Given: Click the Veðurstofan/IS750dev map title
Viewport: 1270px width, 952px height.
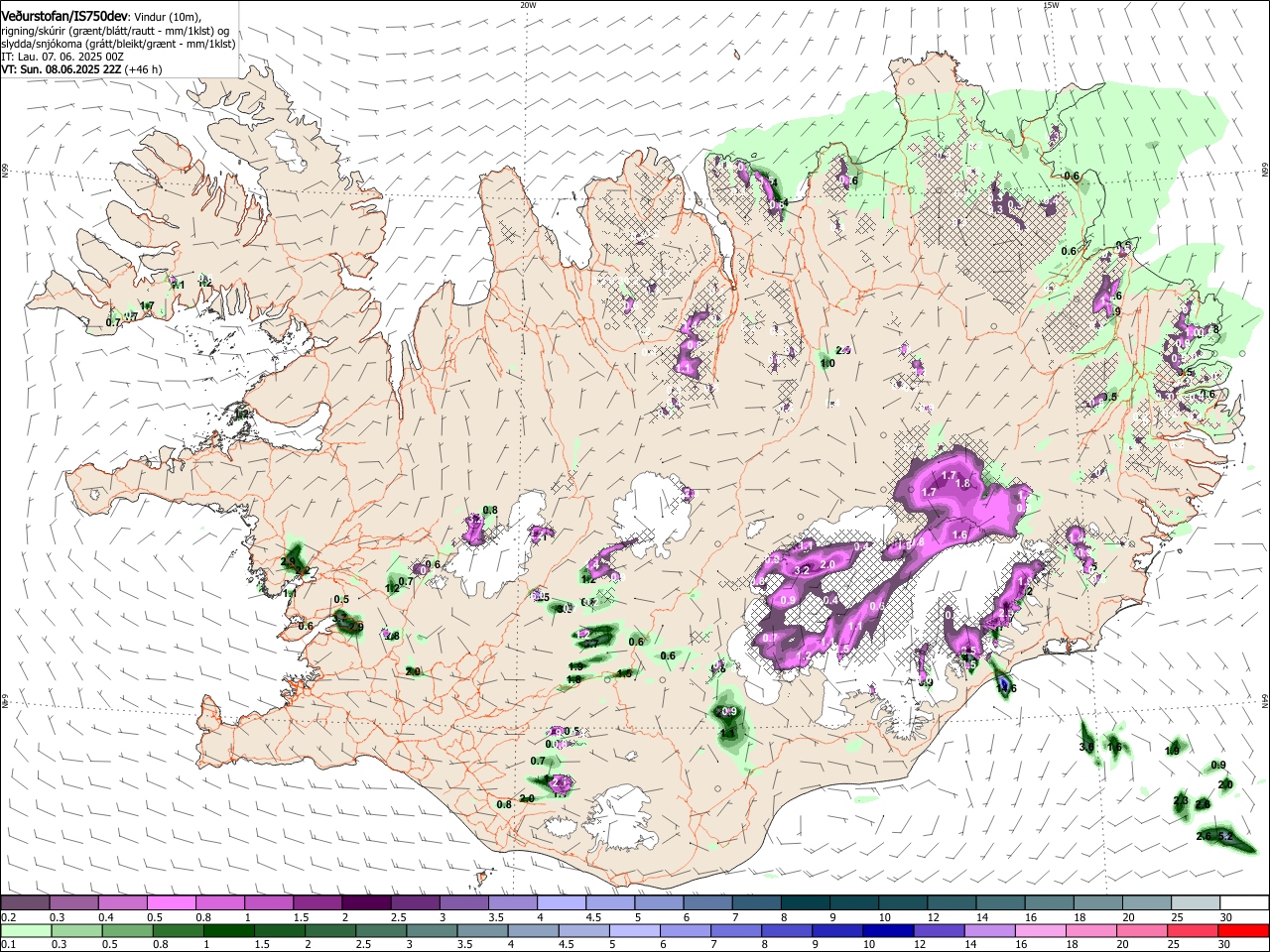Looking at the screenshot, I should click(64, 17).
